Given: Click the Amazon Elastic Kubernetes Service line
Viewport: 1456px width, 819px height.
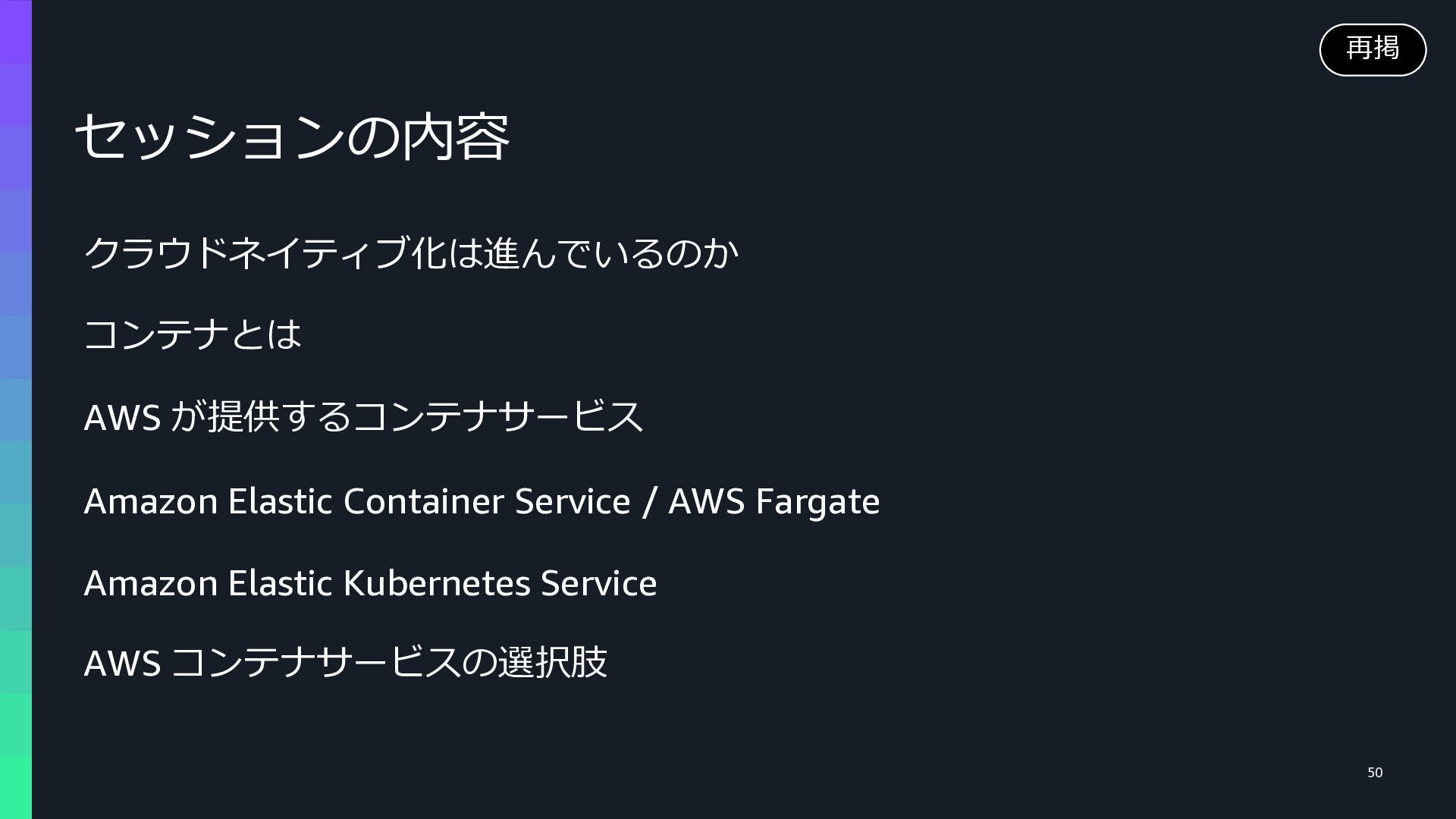Looking at the screenshot, I should coord(370,583).
